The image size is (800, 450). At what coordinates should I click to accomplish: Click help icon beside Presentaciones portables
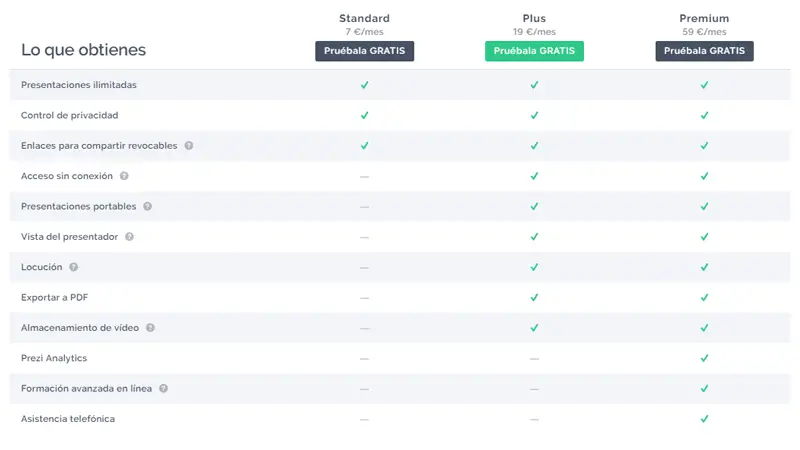click(147, 206)
